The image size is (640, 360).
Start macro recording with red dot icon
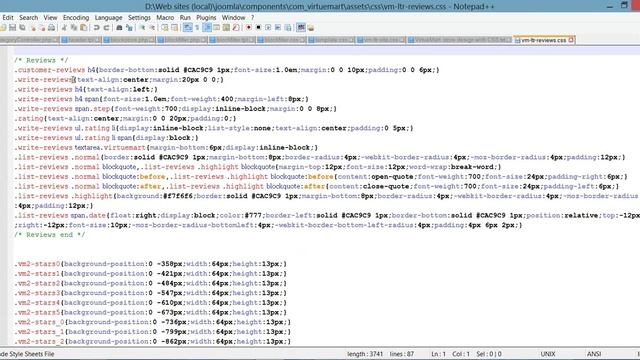248,27
